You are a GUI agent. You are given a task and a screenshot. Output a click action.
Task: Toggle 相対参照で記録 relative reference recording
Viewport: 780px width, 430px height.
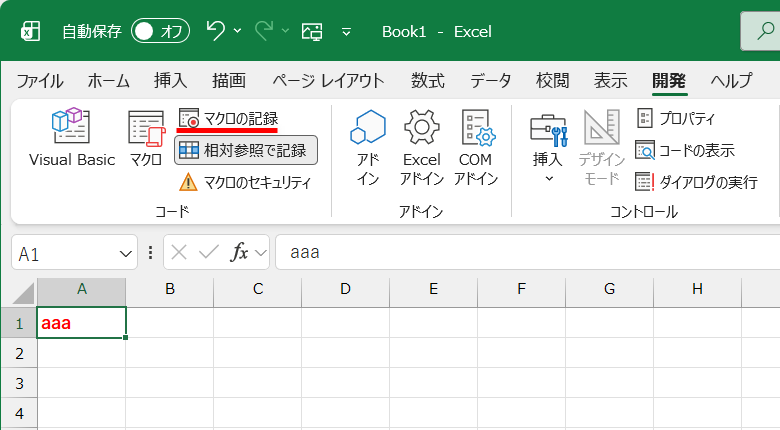(x=246, y=150)
